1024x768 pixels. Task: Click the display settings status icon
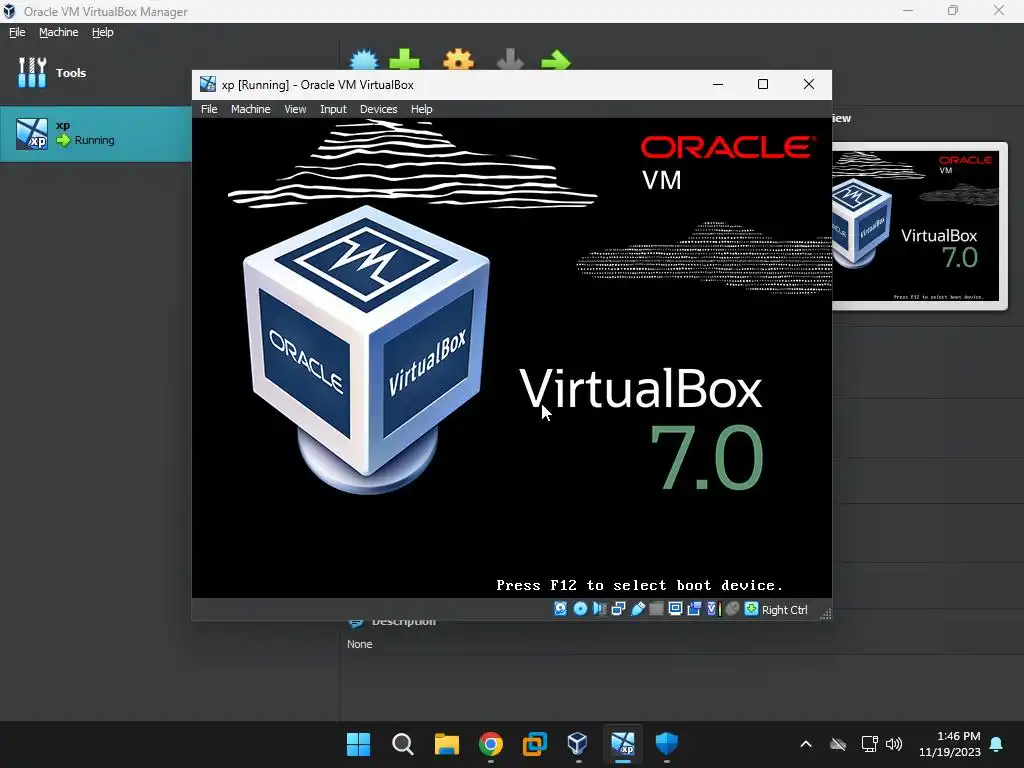coord(675,609)
